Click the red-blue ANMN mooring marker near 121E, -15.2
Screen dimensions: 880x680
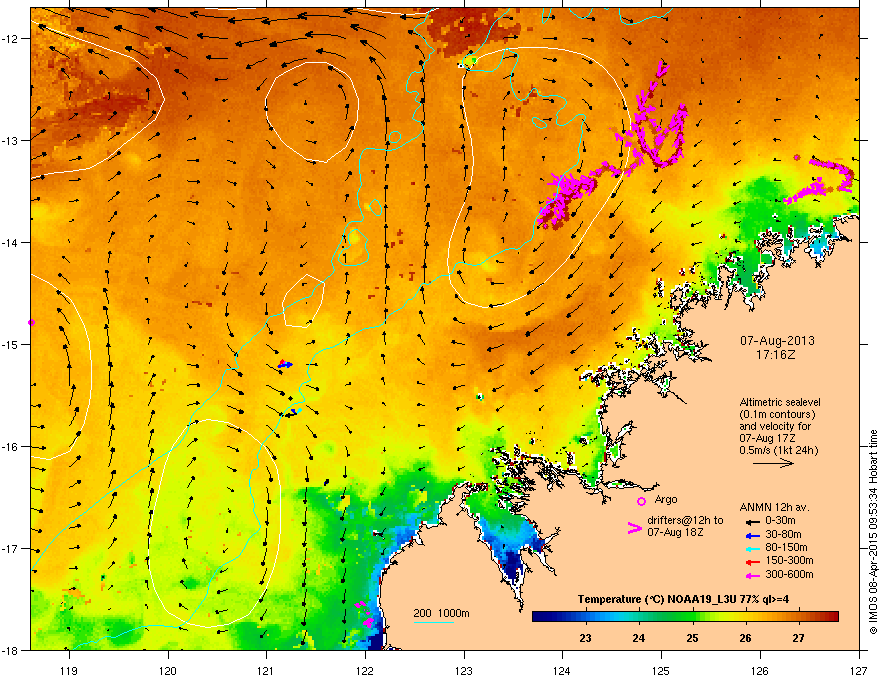coord(285,365)
